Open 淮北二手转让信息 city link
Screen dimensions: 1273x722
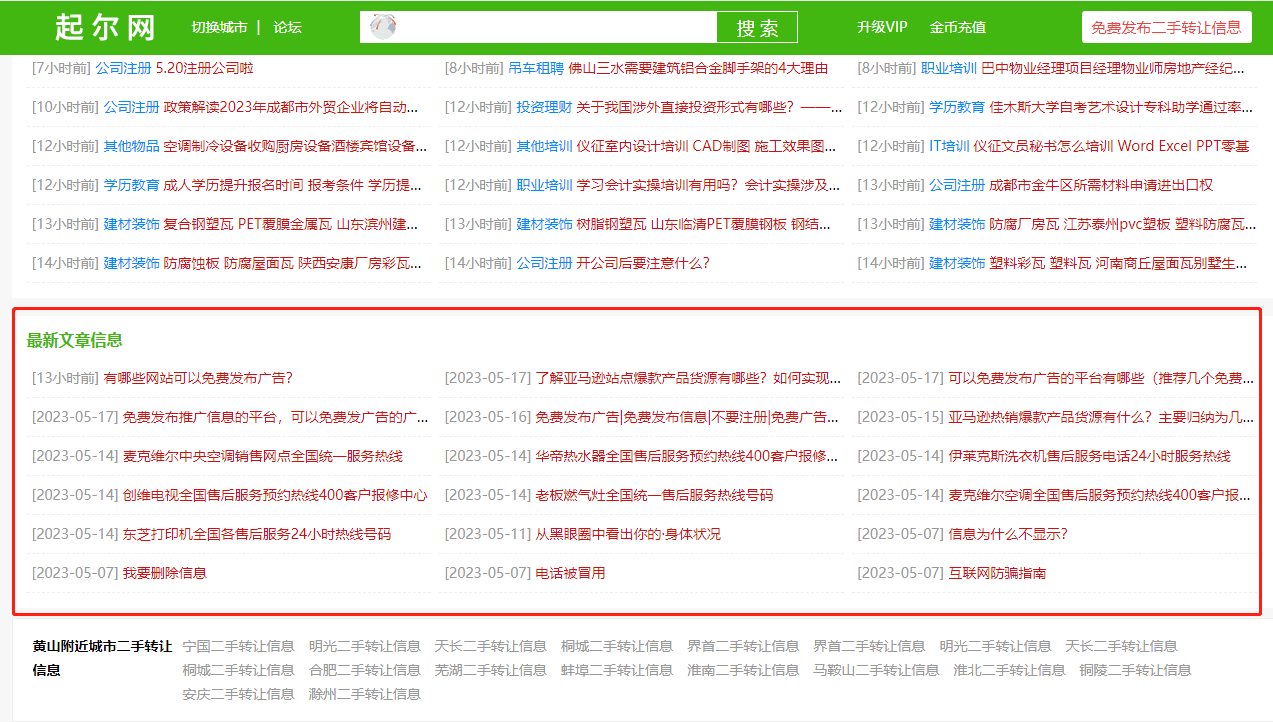1009,670
